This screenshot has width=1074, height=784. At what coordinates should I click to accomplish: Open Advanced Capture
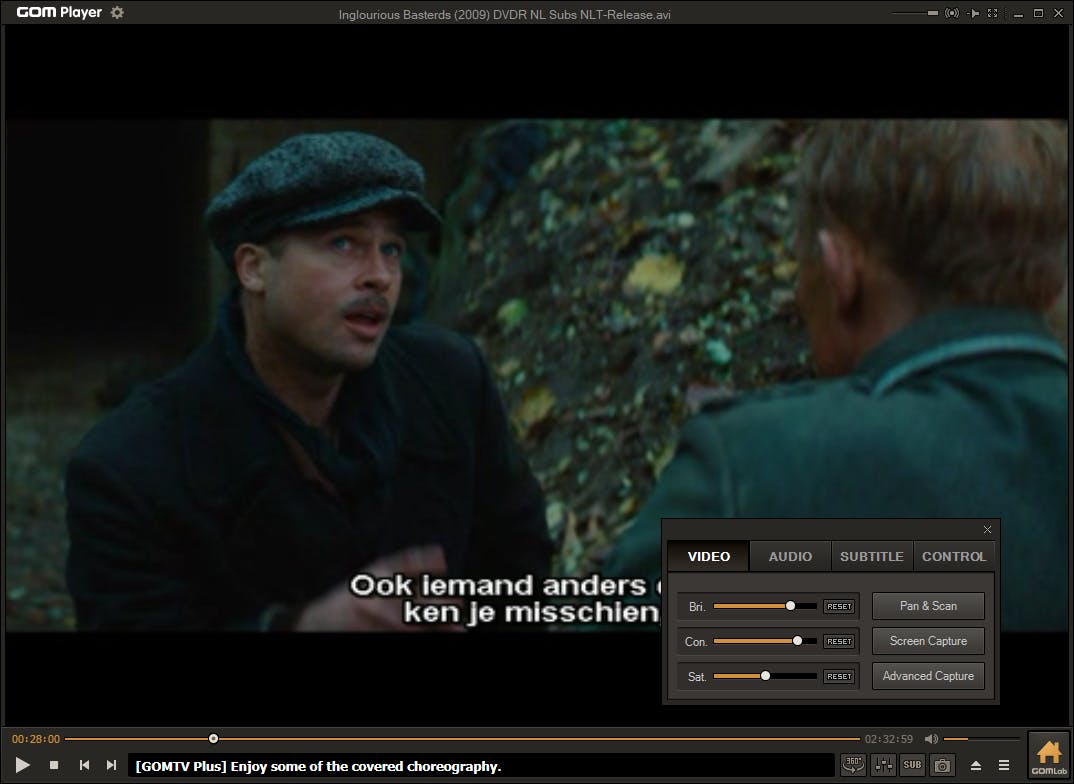pos(928,676)
